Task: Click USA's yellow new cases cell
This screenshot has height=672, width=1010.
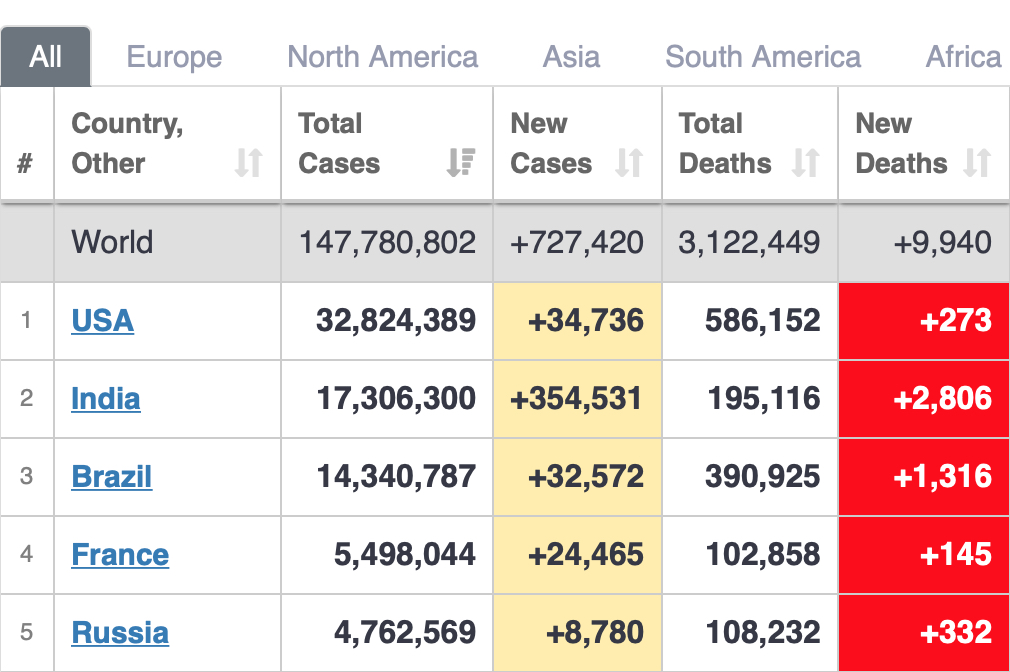Action: pos(577,321)
